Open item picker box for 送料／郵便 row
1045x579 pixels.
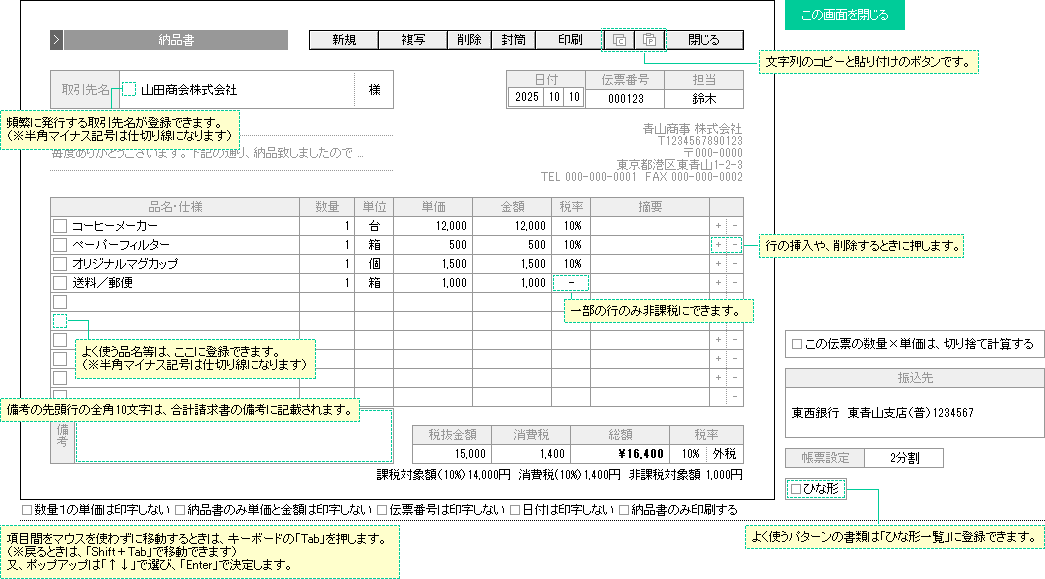pos(60,283)
